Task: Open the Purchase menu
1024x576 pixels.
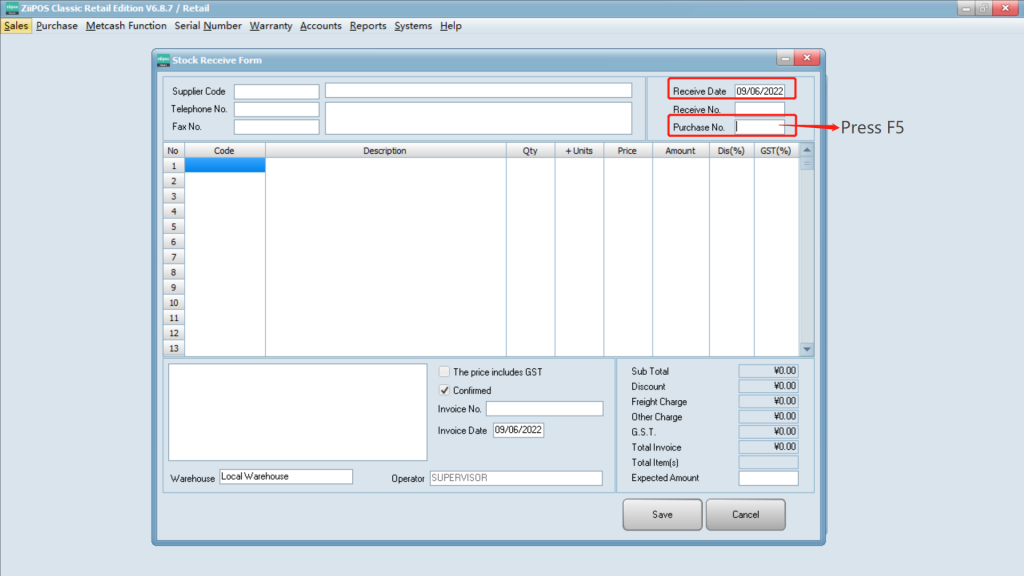Action: point(57,26)
